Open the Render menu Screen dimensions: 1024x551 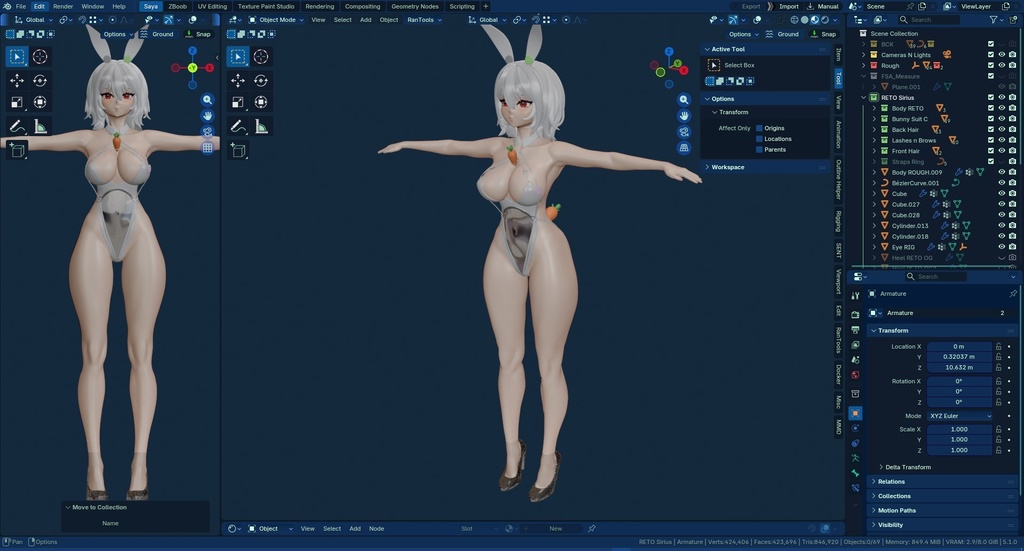[x=63, y=7]
